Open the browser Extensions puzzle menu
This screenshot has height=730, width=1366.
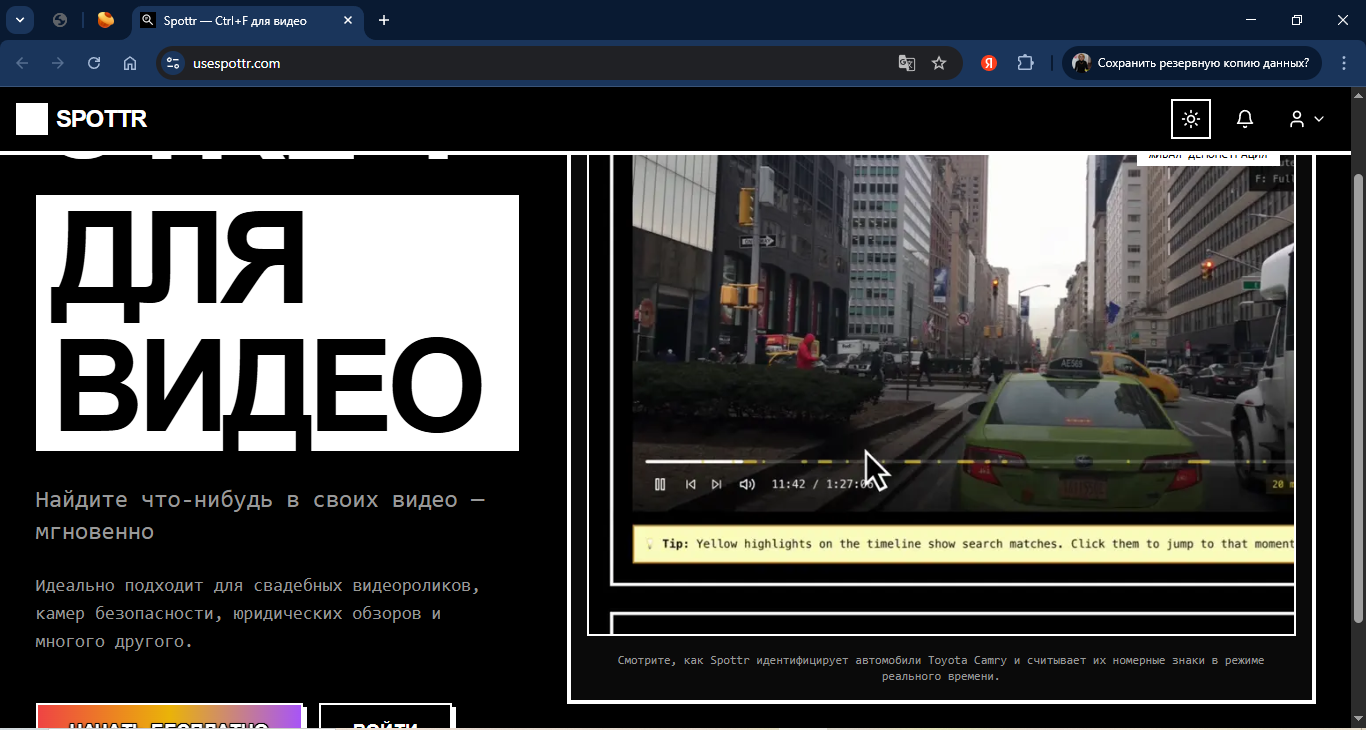[x=1025, y=63]
